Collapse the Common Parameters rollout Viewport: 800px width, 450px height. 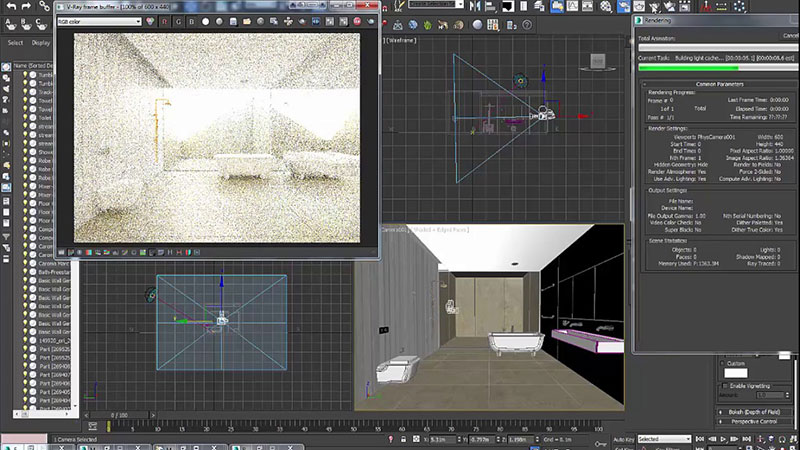(x=719, y=84)
